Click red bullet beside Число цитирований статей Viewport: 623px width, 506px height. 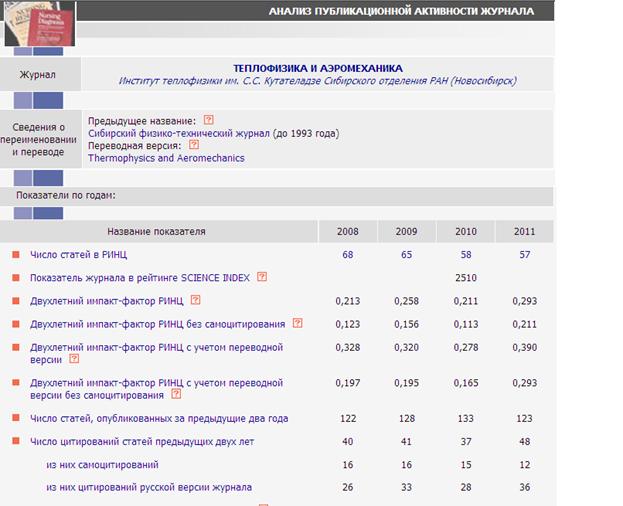16,441
